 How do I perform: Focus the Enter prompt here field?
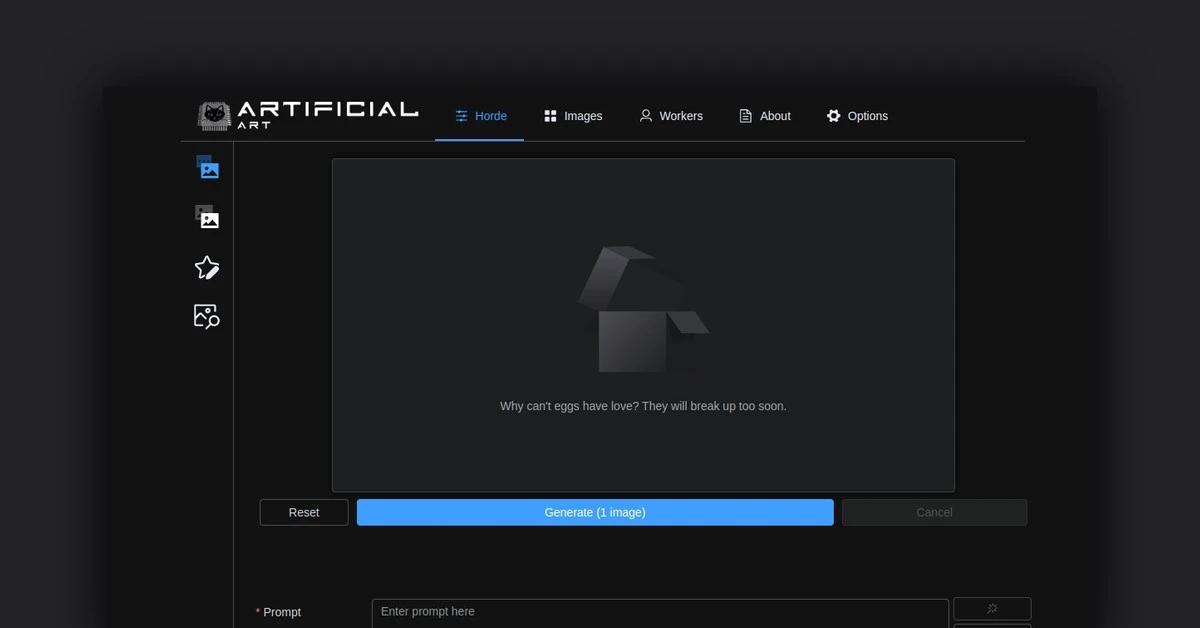coord(660,612)
